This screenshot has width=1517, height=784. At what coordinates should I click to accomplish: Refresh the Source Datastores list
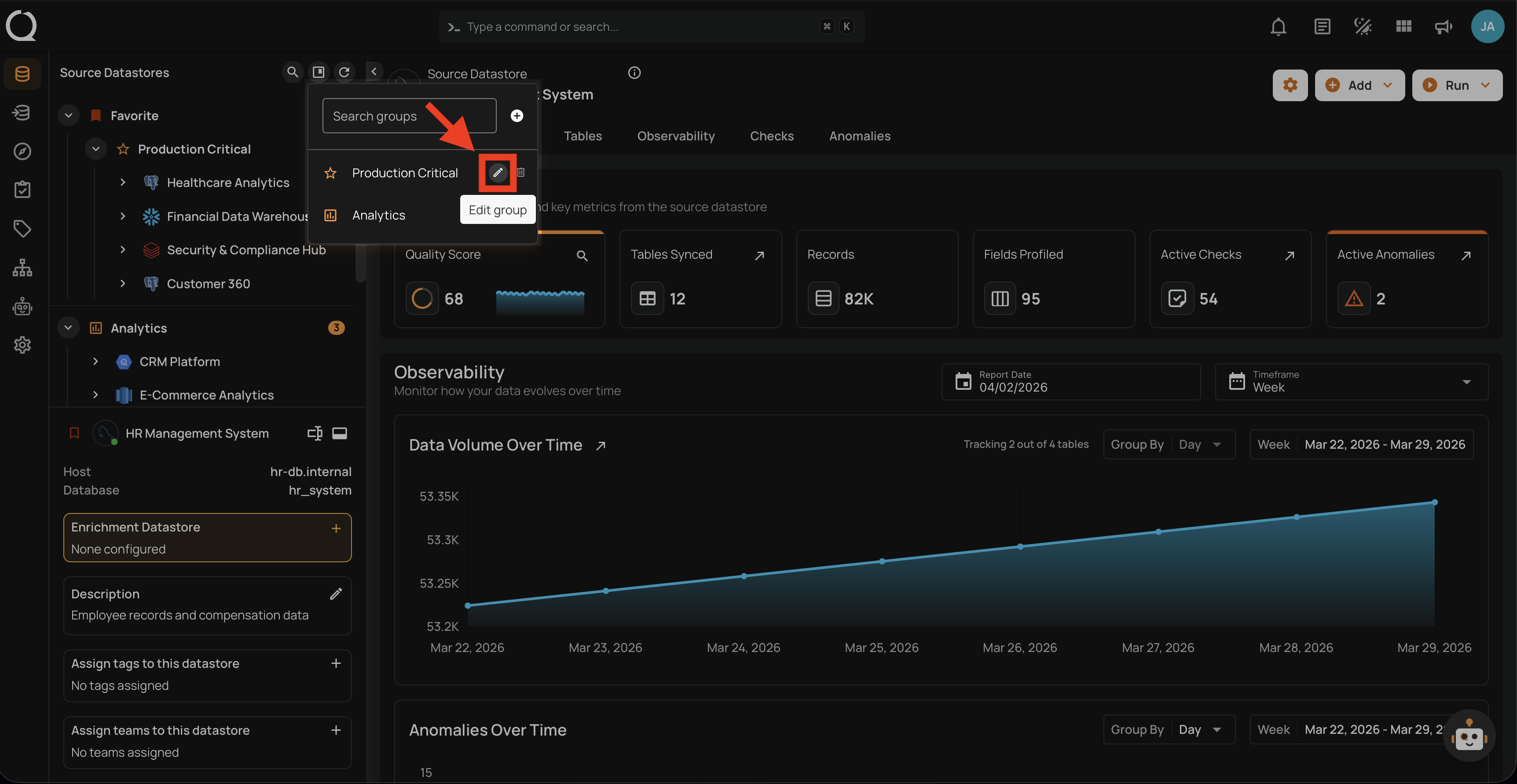(x=344, y=72)
